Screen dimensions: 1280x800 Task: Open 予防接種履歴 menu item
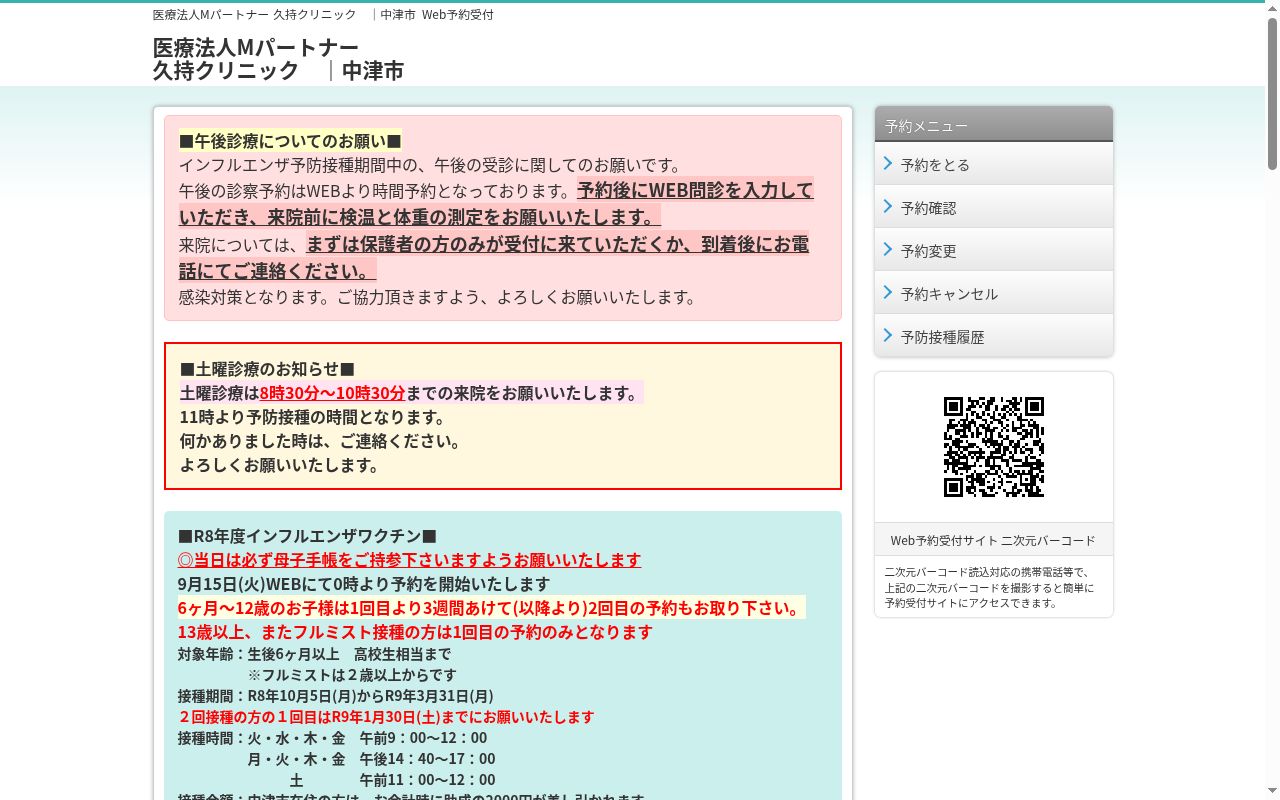click(x=994, y=336)
